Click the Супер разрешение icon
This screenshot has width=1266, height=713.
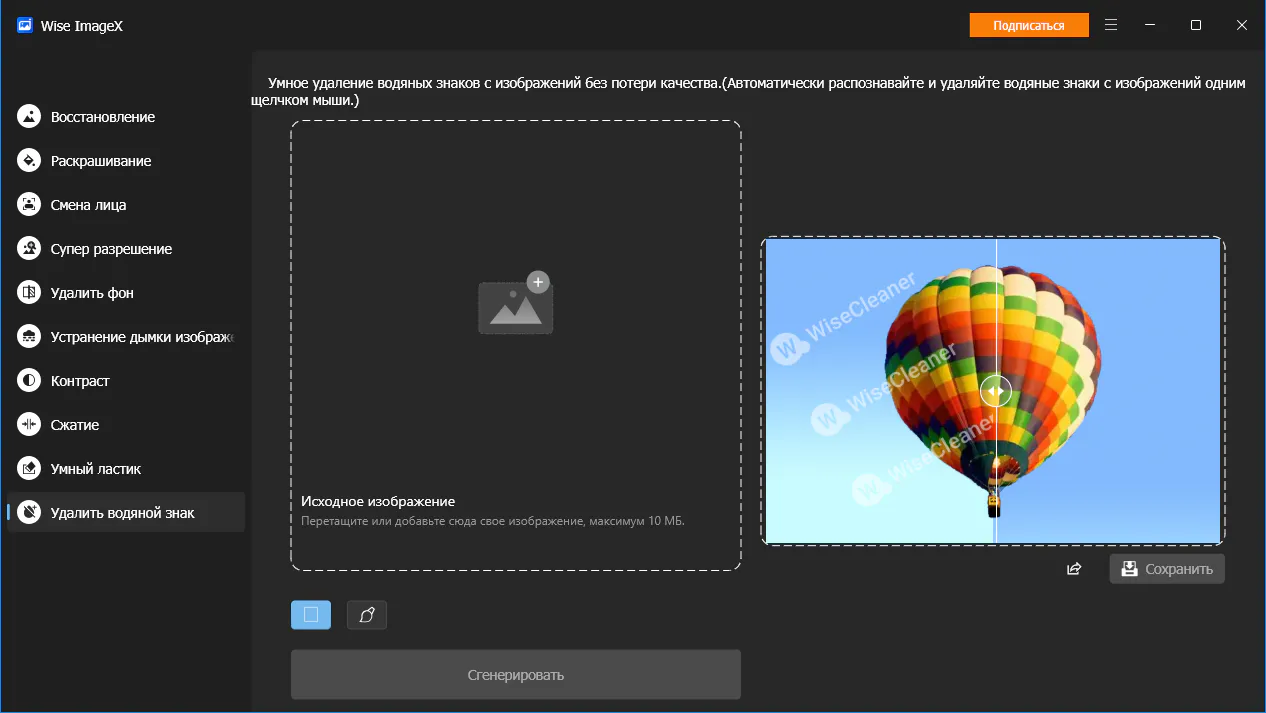(30, 249)
